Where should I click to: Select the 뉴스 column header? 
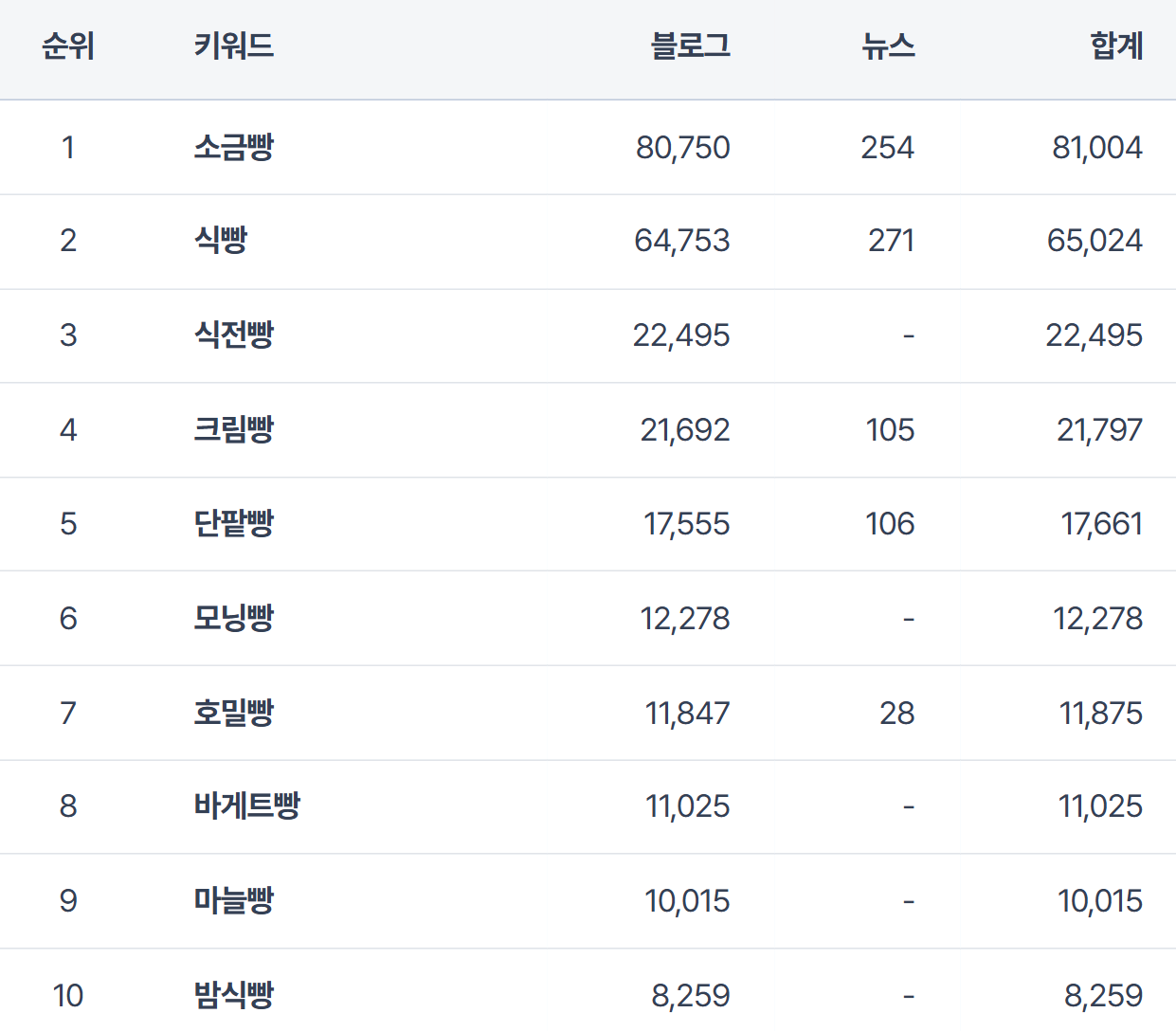coord(888,45)
